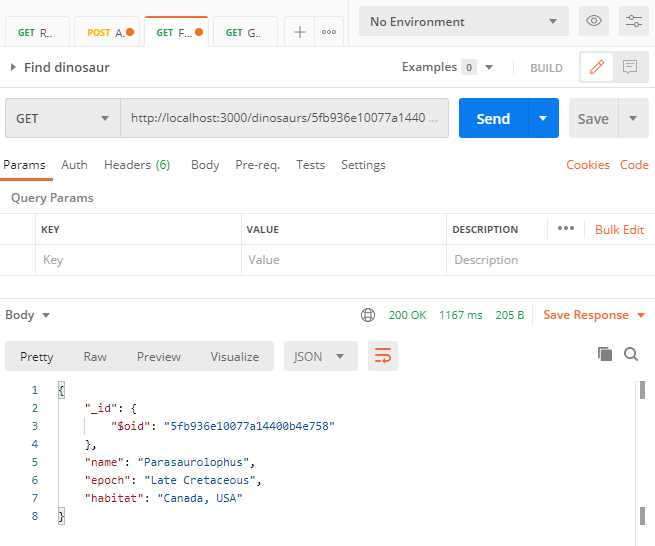Select Preview response view
Screen dimensions: 655x546
click(159, 356)
